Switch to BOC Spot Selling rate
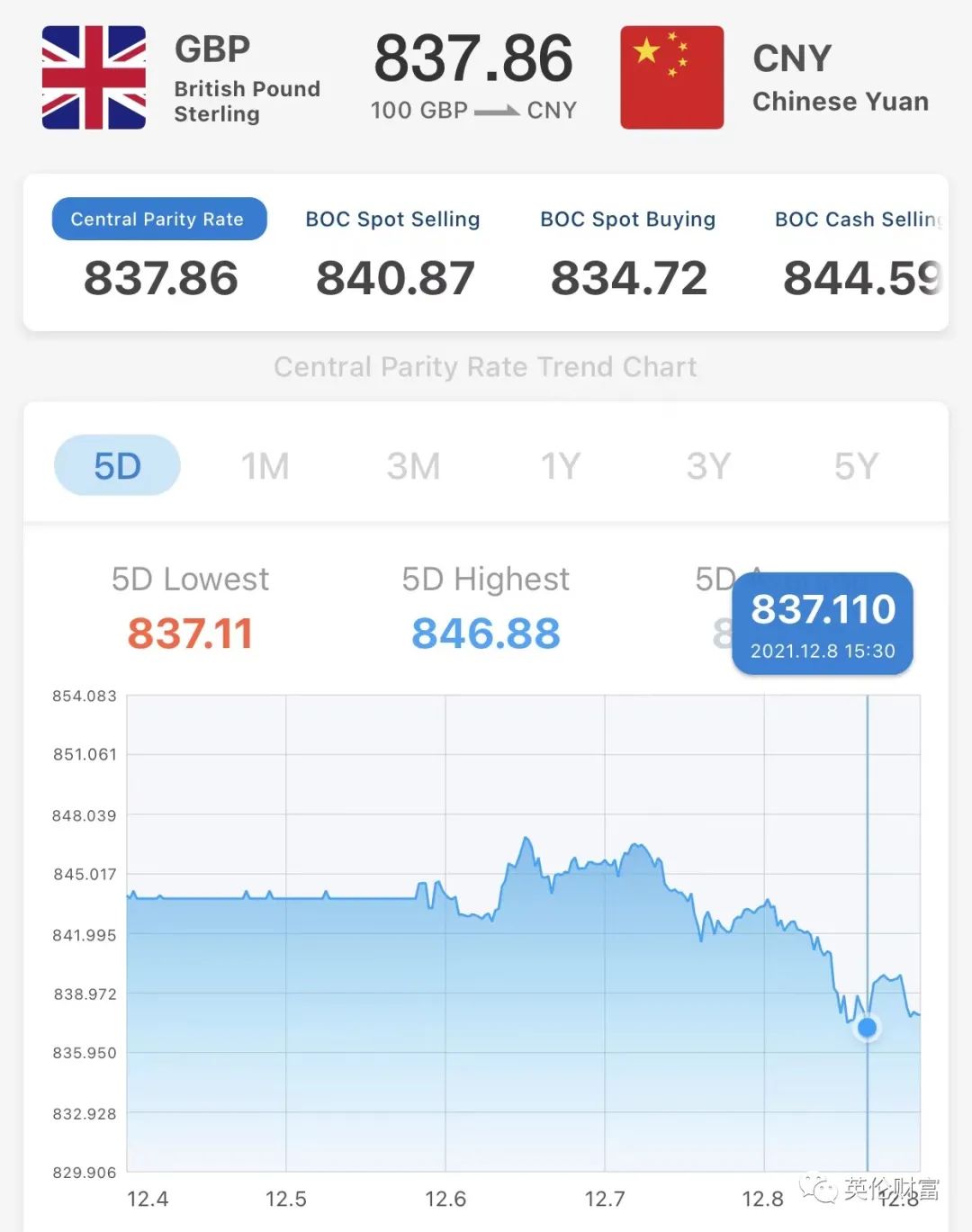This screenshot has height=1232, width=972. coord(392,219)
